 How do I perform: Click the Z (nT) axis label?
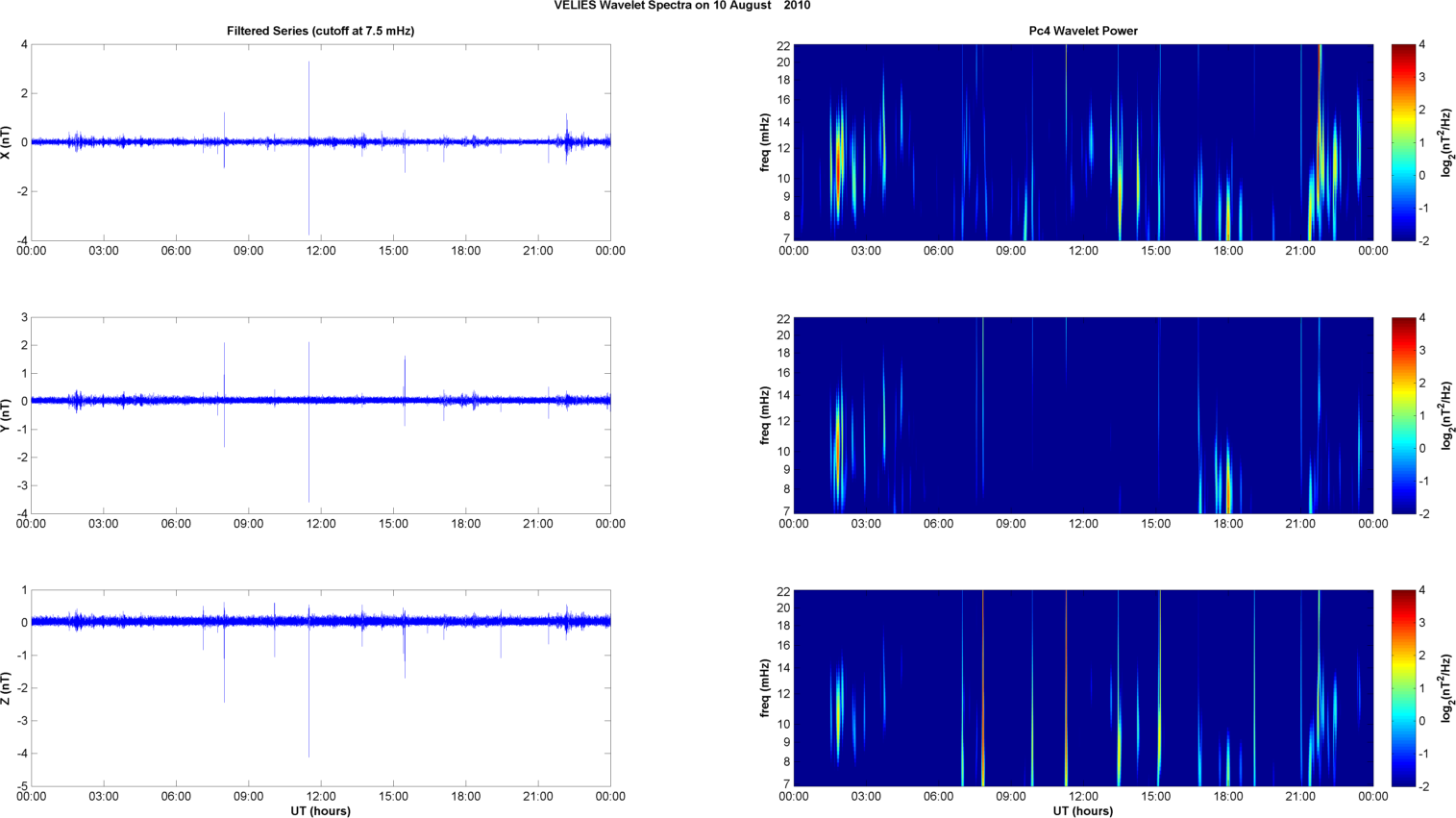pos(7,688)
